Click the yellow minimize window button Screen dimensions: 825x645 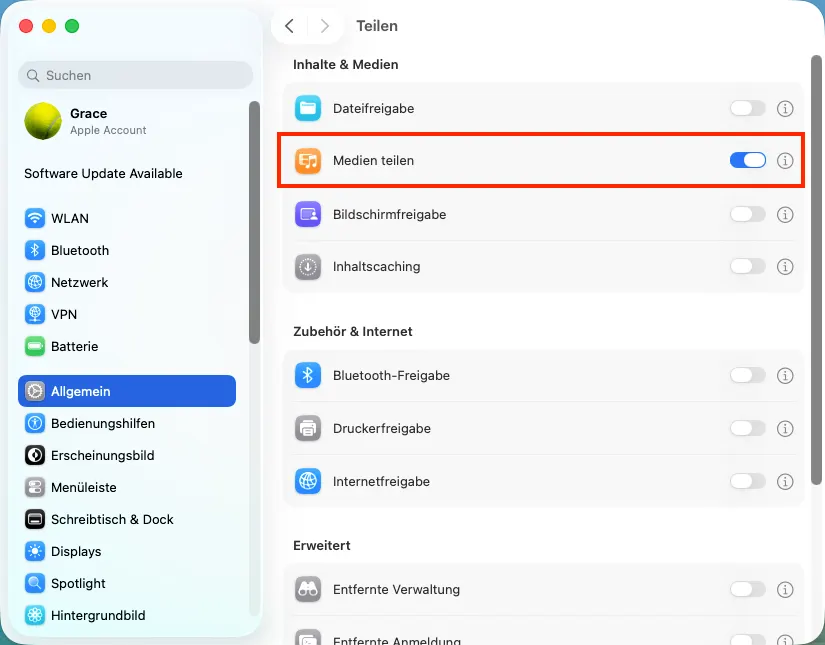click(x=49, y=26)
